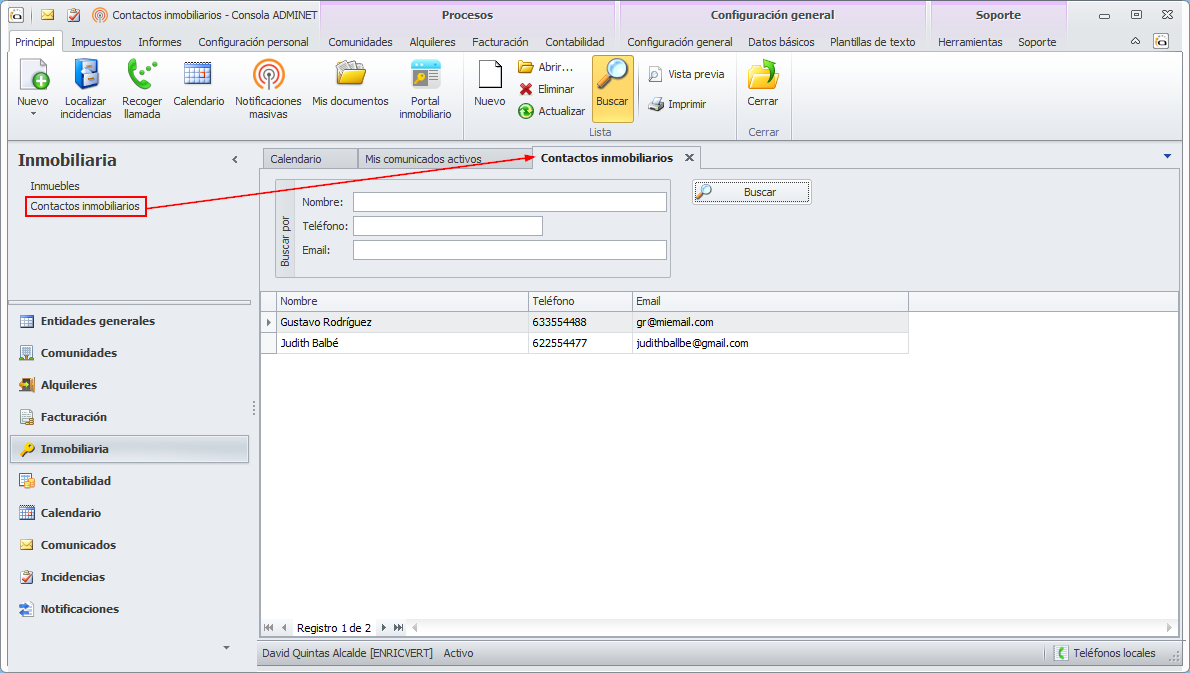Open Comunidades navigation section
The width and height of the screenshot is (1190, 673).
click(130, 353)
